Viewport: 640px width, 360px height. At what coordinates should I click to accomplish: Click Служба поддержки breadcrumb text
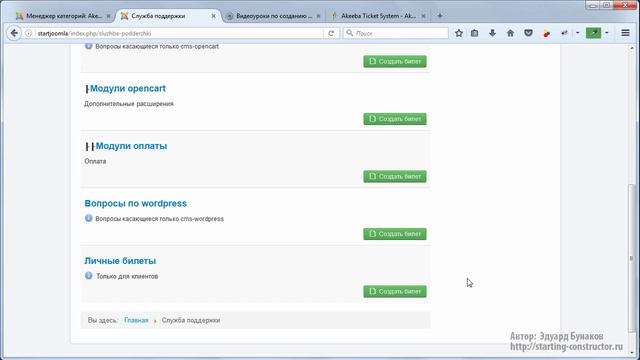[191, 320]
